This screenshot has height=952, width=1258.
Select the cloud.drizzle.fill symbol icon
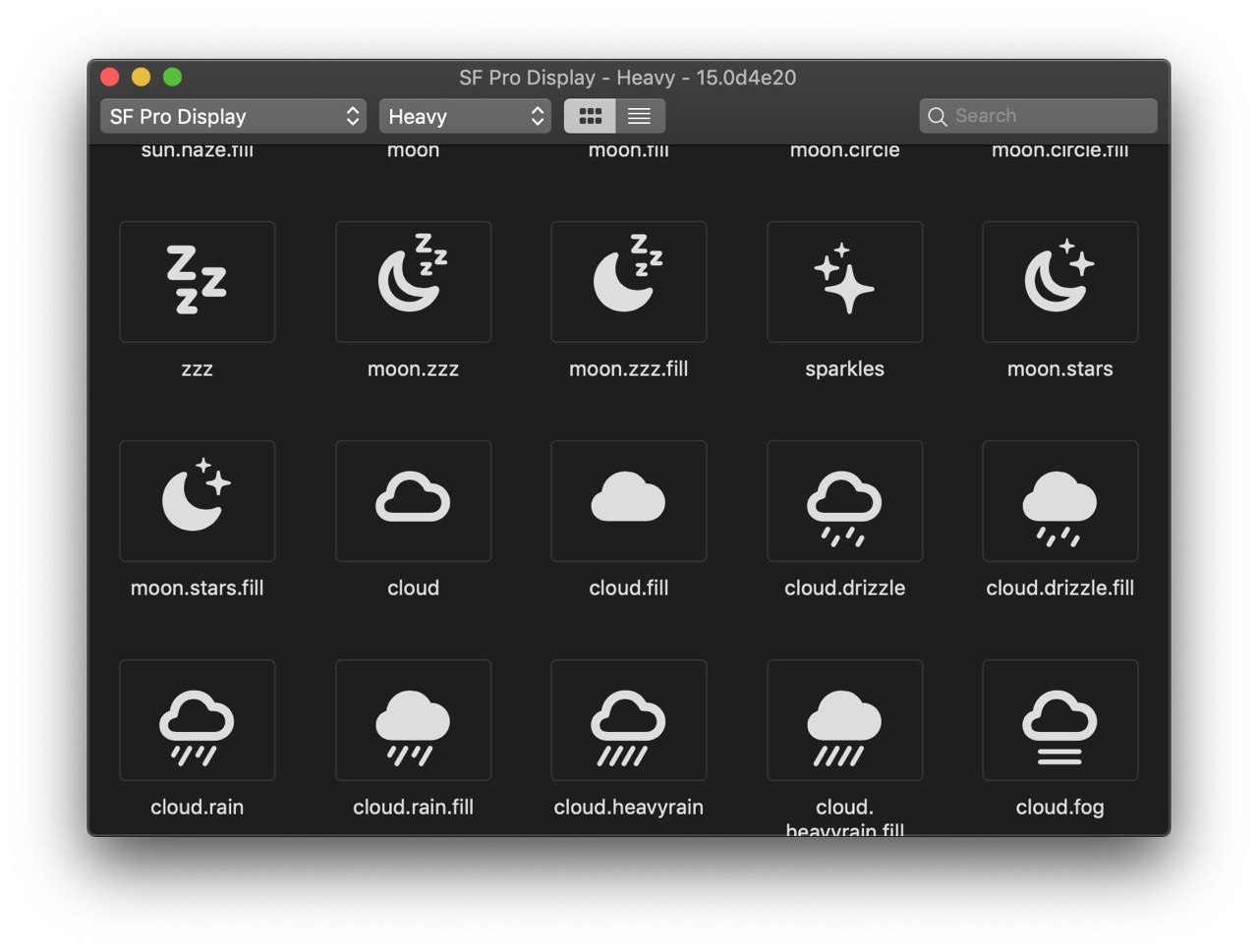coord(1060,501)
